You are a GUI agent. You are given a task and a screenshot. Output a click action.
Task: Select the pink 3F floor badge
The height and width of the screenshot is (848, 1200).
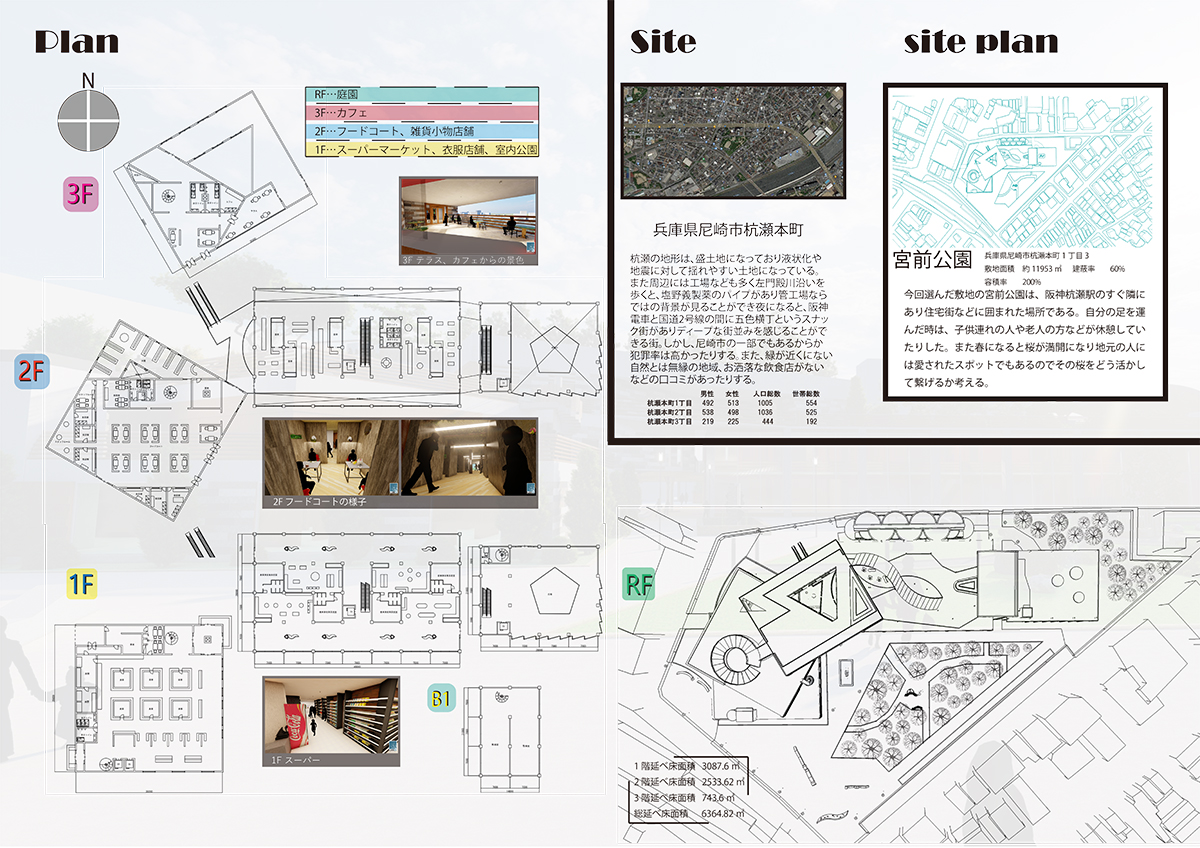click(82, 195)
